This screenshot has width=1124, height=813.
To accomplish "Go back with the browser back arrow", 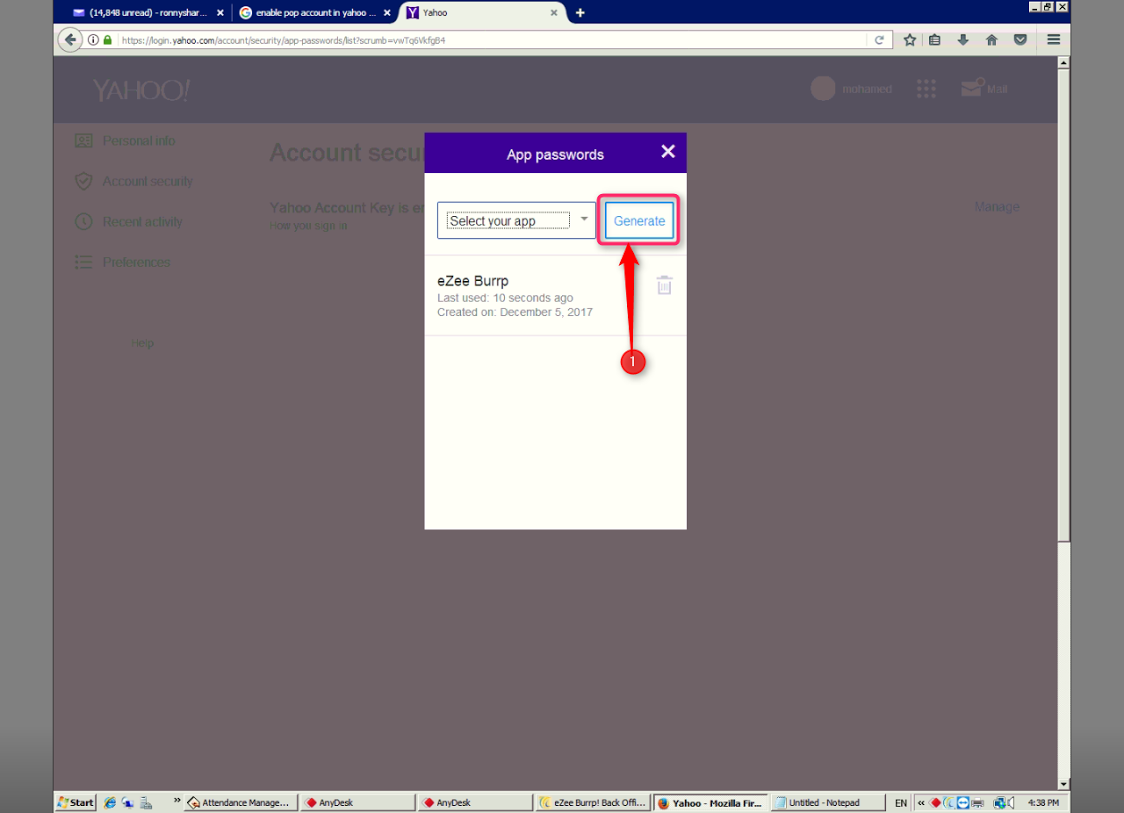I will [70, 40].
